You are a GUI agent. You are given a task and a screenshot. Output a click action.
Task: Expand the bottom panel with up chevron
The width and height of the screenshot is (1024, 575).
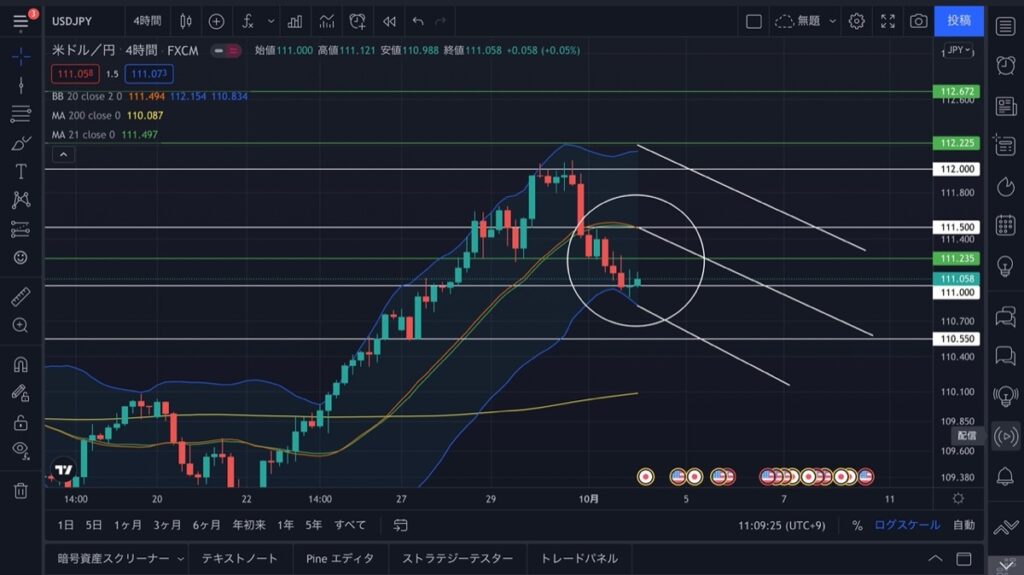coord(935,559)
